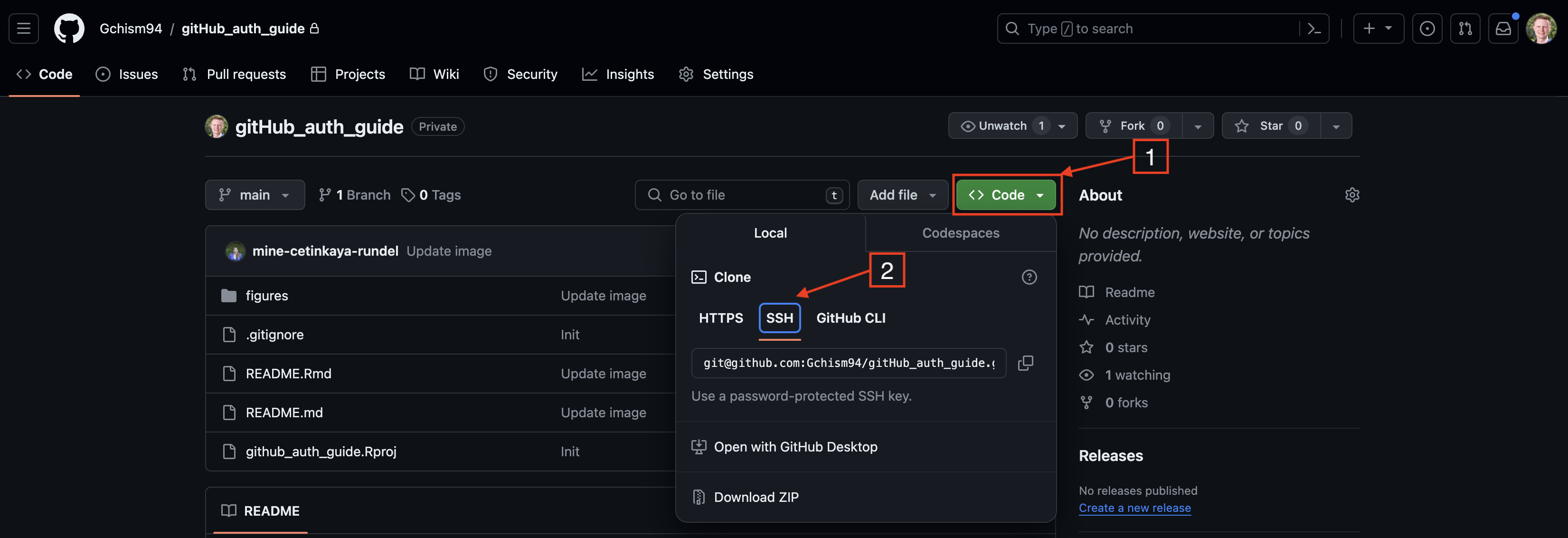Open the issues icon in top header
Screen dimensions: 1568x538
point(1427,29)
